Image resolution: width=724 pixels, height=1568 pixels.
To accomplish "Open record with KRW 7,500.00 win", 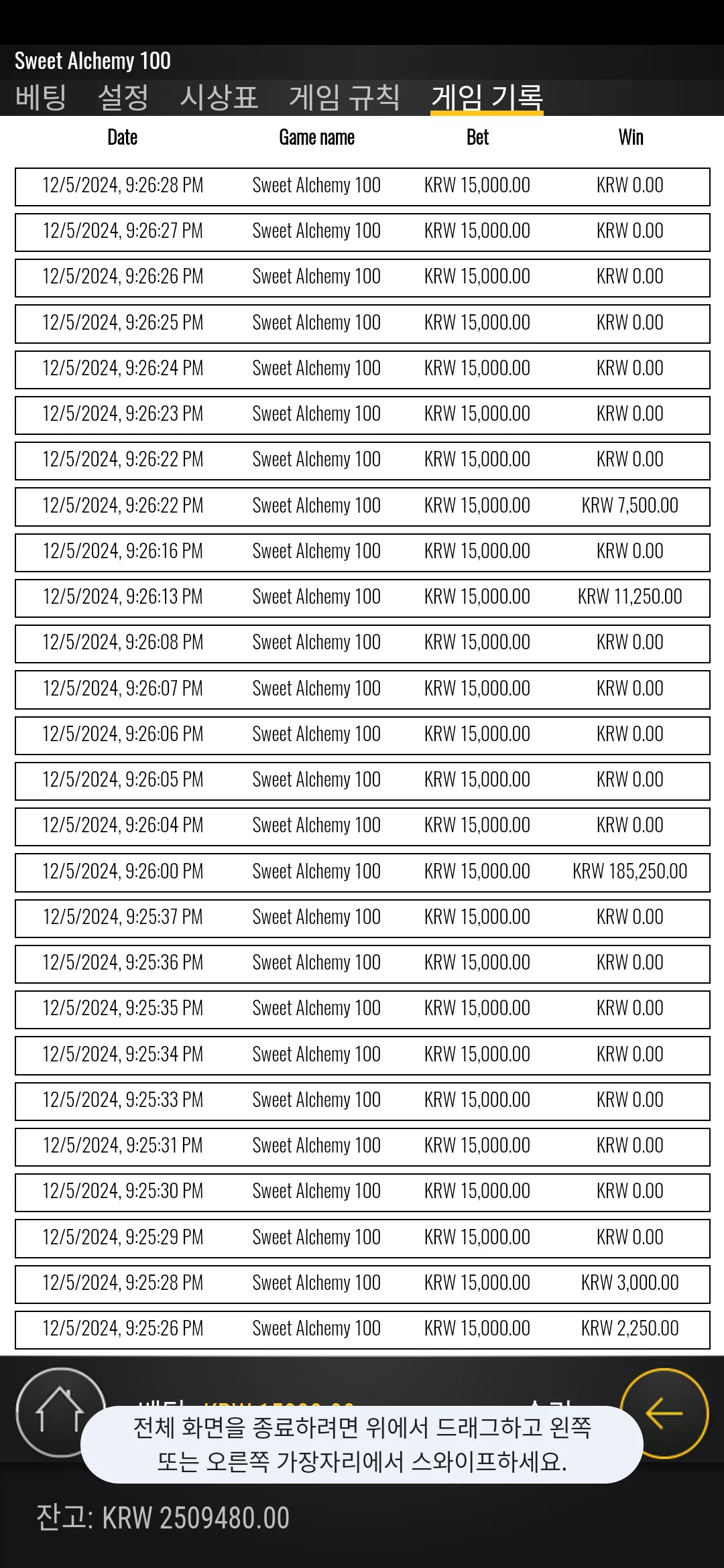I will click(363, 507).
